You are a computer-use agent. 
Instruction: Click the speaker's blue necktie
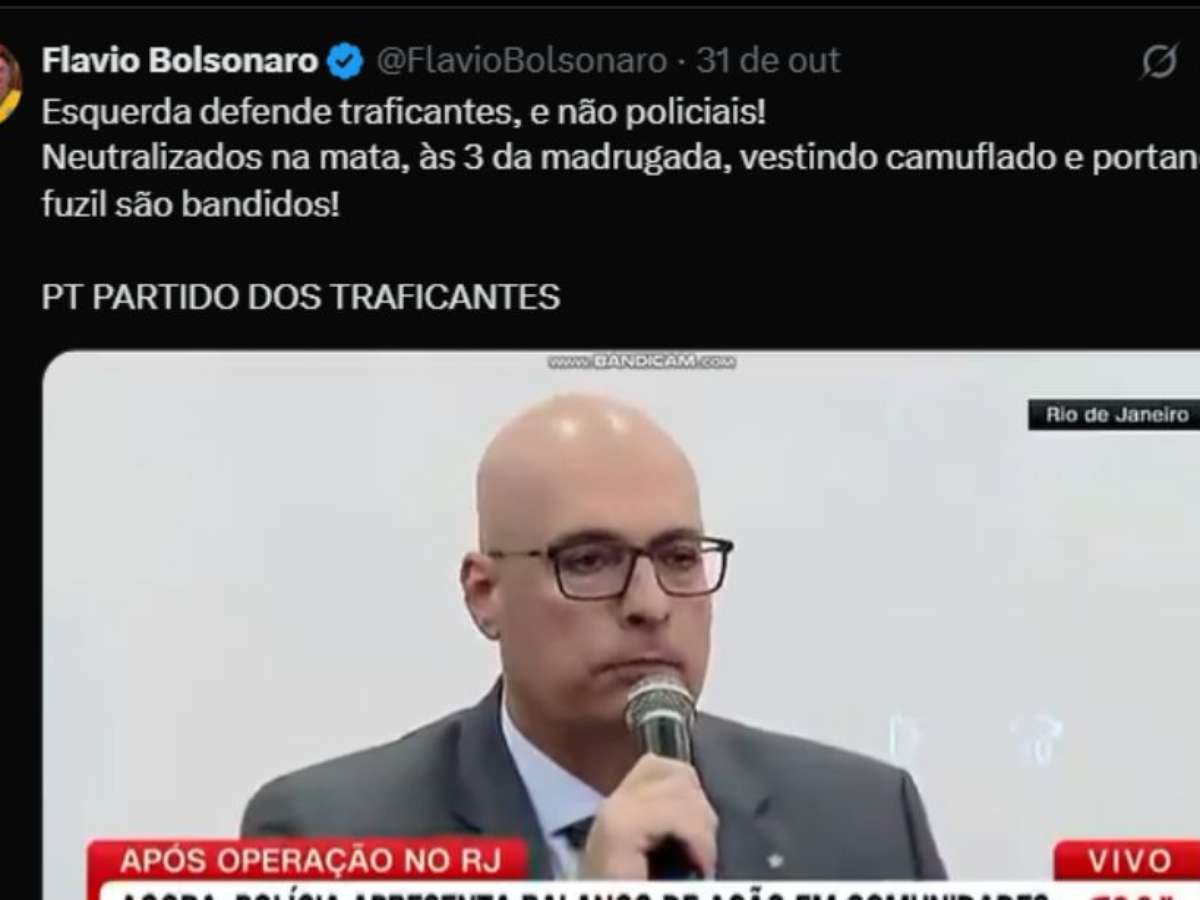pyautogui.click(x=577, y=833)
